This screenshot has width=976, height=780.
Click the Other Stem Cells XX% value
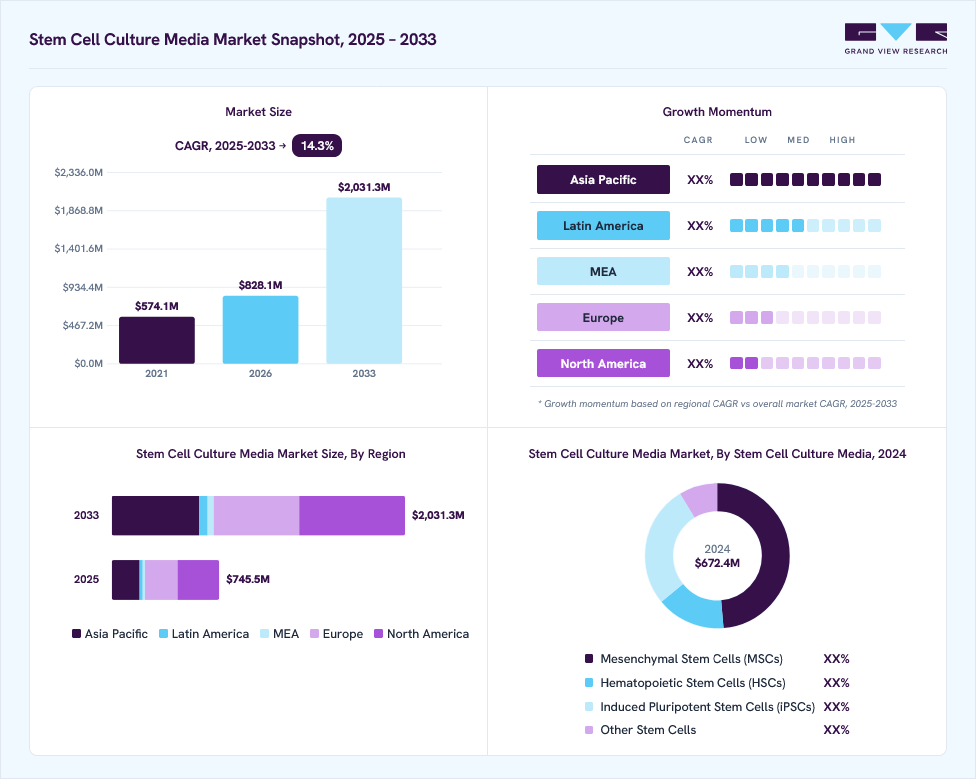click(837, 730)
